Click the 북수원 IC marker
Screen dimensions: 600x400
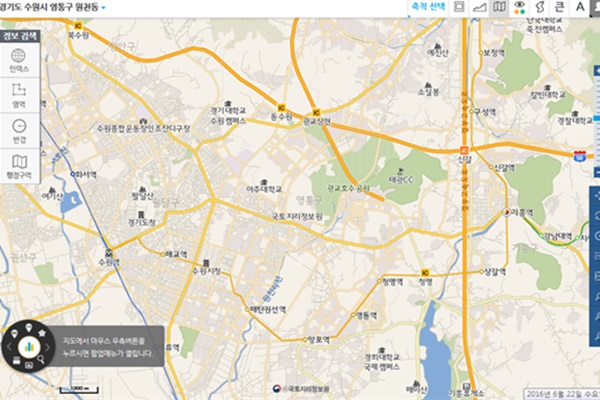(x=78, y=26)
